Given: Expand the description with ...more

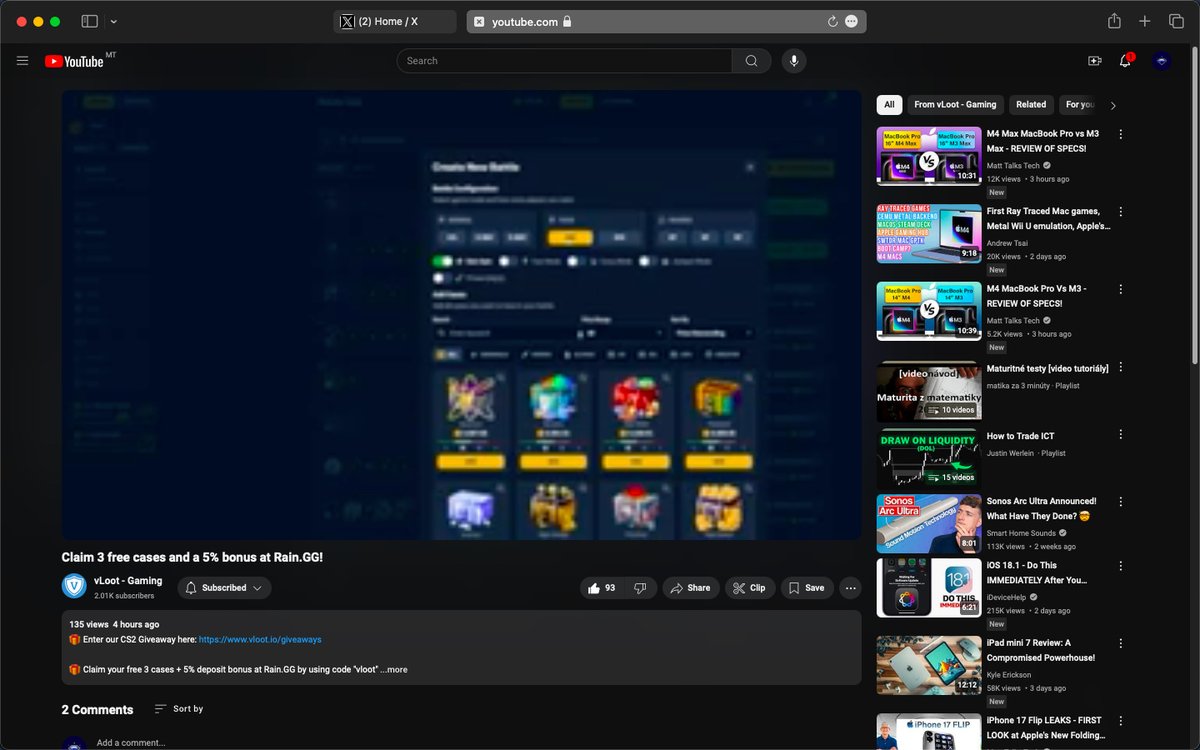Looking at the screenshot, I should click(394, 670).
